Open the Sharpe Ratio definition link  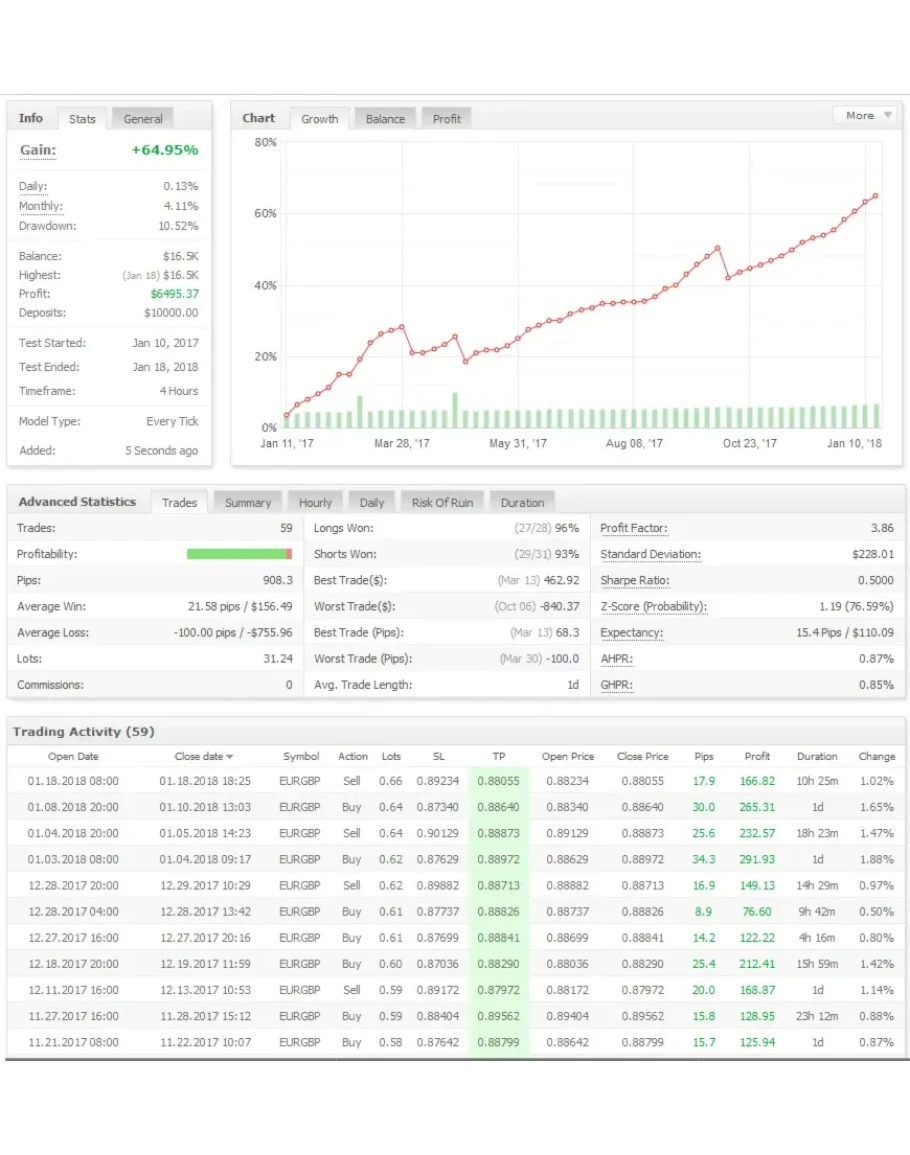[x=634, y=581]
